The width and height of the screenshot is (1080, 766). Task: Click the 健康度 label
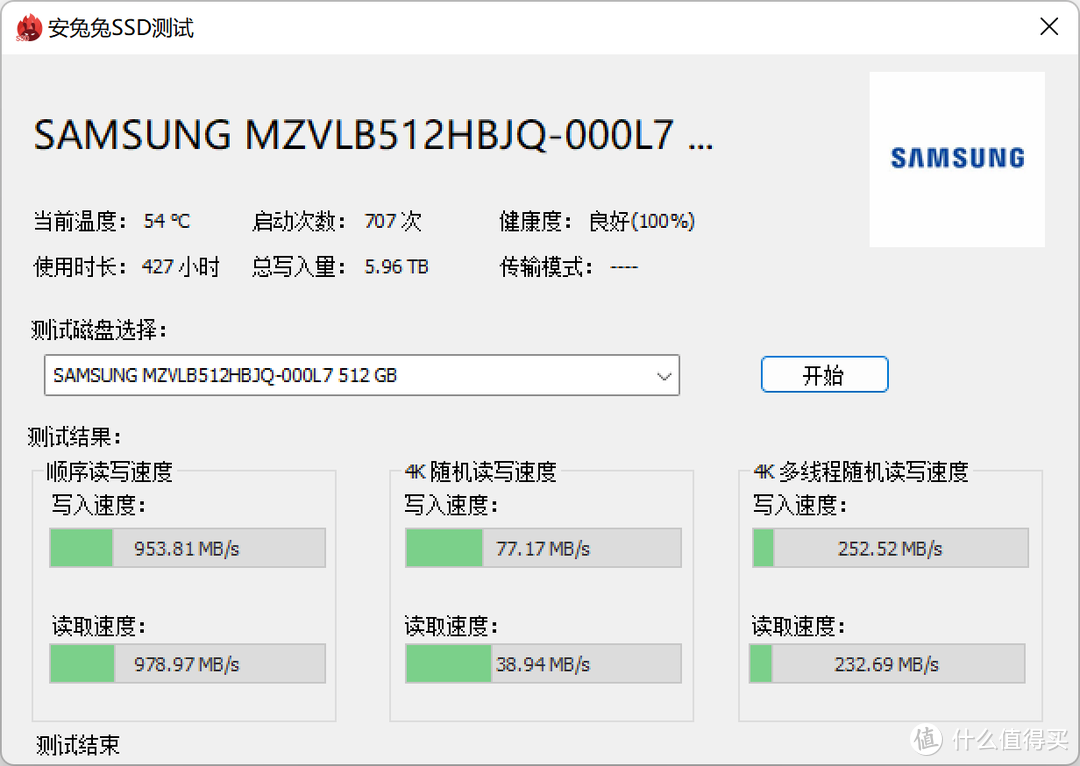tap(536, 221)
